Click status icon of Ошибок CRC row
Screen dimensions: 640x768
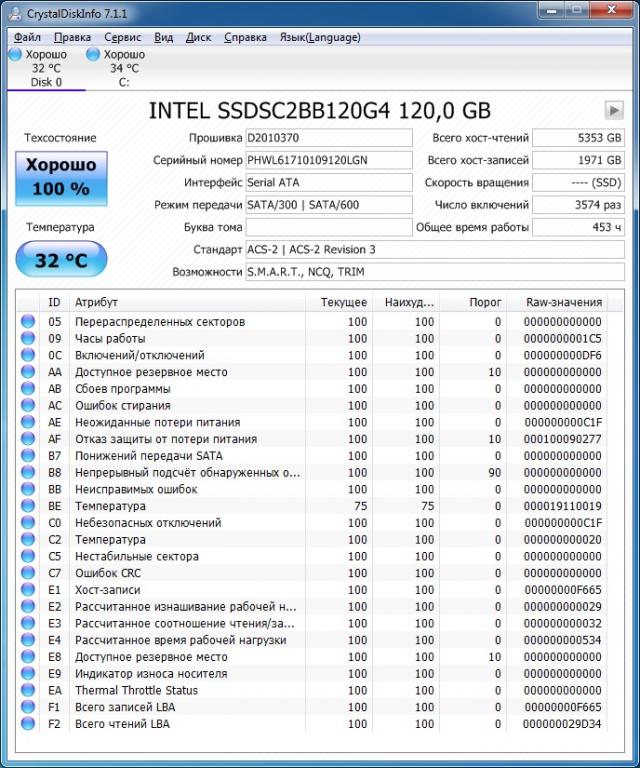click(28, 573)
